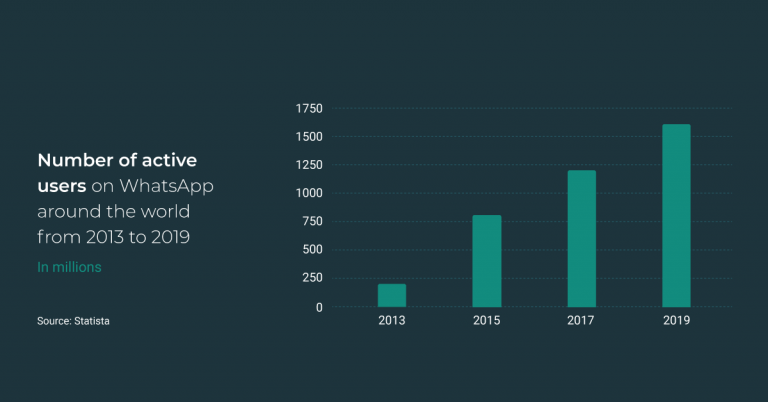Click the '250' y-axis value
Image resolution: width=768 pixels, height=402 pixels.
[312, 278]
